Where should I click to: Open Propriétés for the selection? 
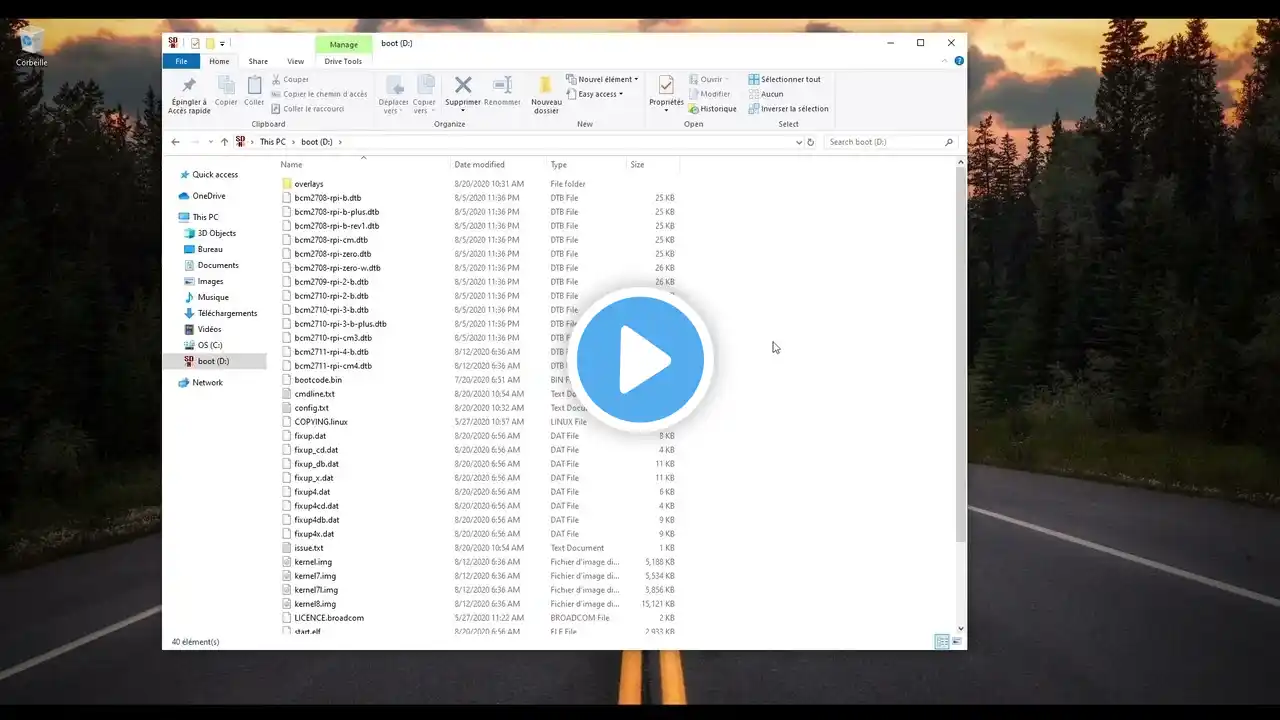pos(666,90)
